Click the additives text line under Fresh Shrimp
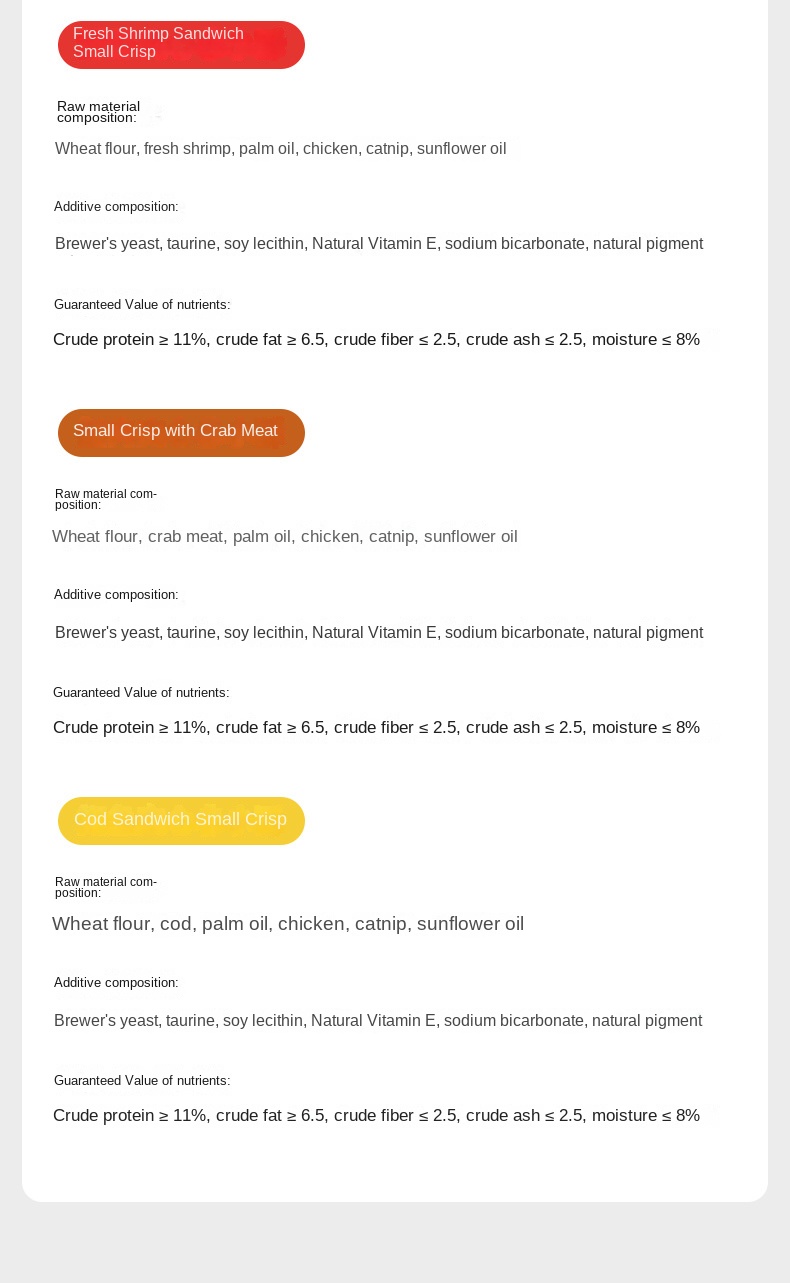Screen dimensions: 790x1283 379,244
